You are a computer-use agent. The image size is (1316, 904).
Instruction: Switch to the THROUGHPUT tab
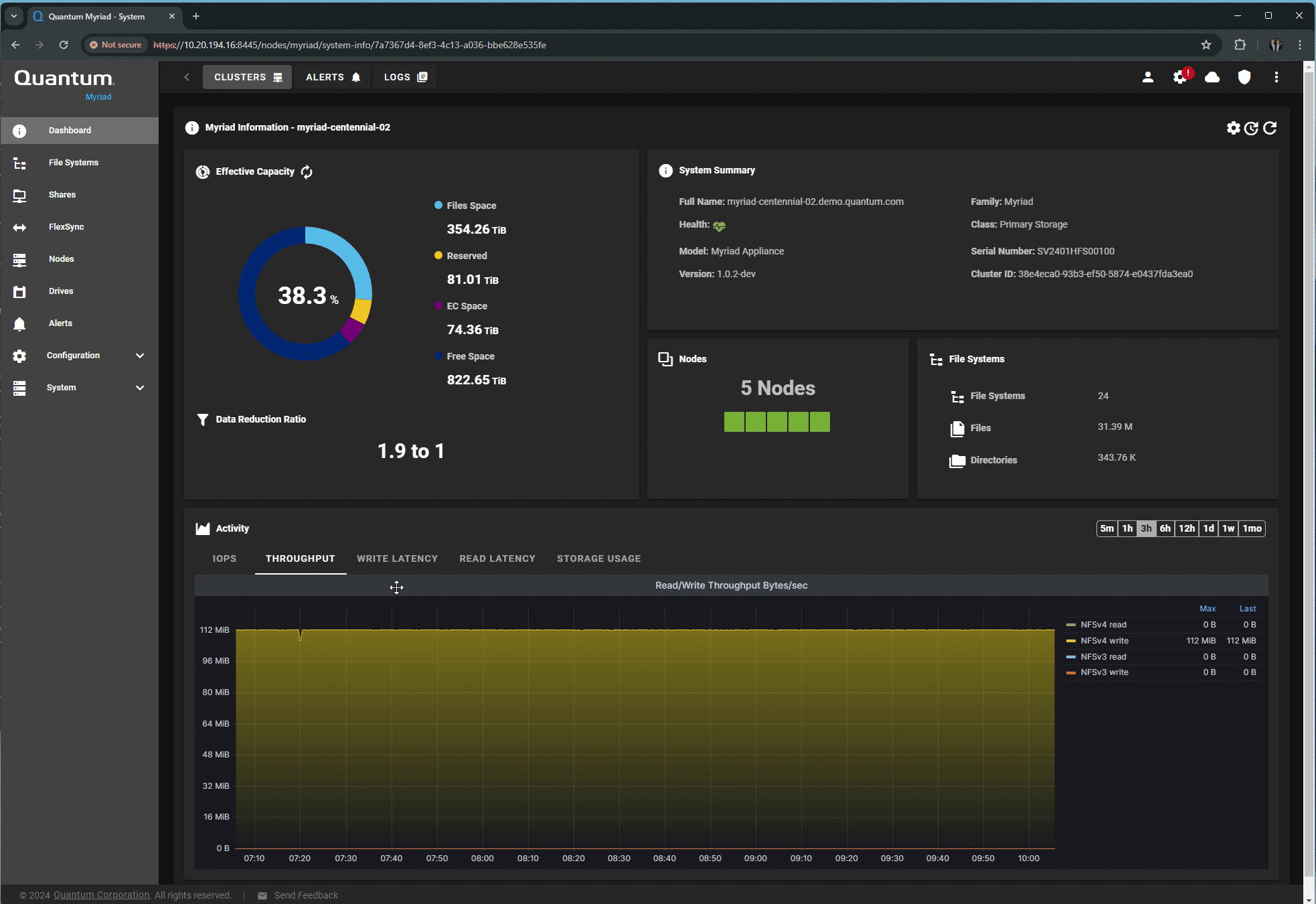tap(301, 559)
